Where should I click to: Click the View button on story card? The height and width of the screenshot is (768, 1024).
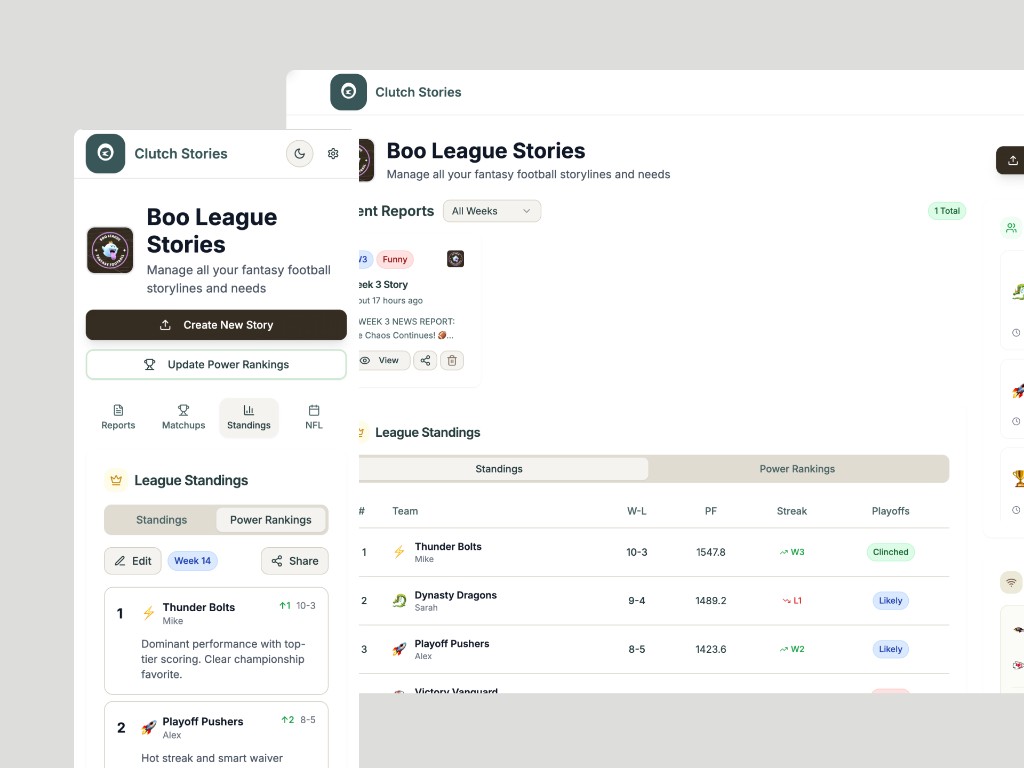coord(385,360)
